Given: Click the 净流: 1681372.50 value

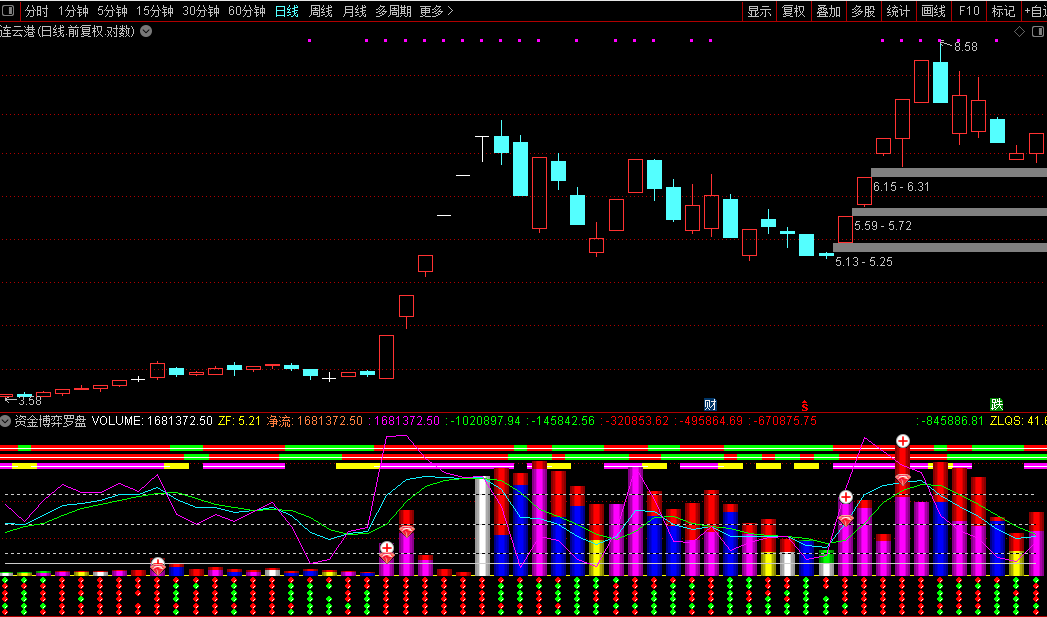Looking at the screenshot, I should pos(315,421).
